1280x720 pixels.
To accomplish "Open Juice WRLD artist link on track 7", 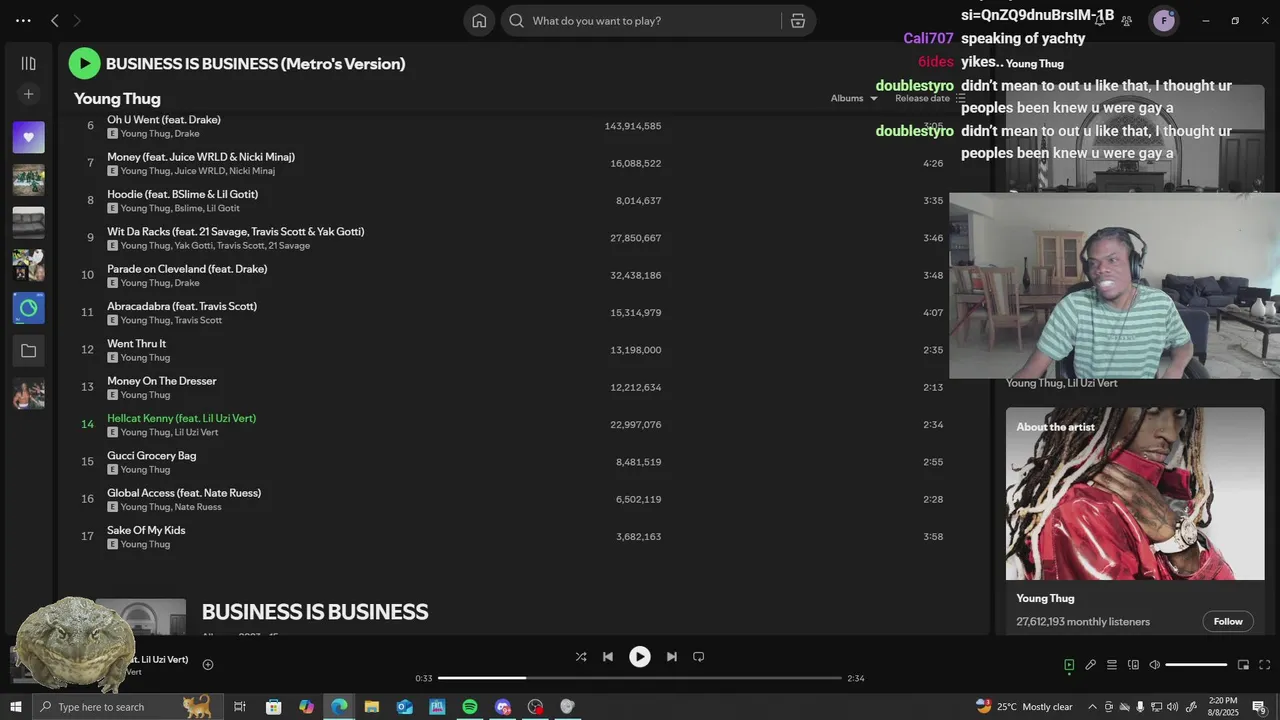I will 199,171.
